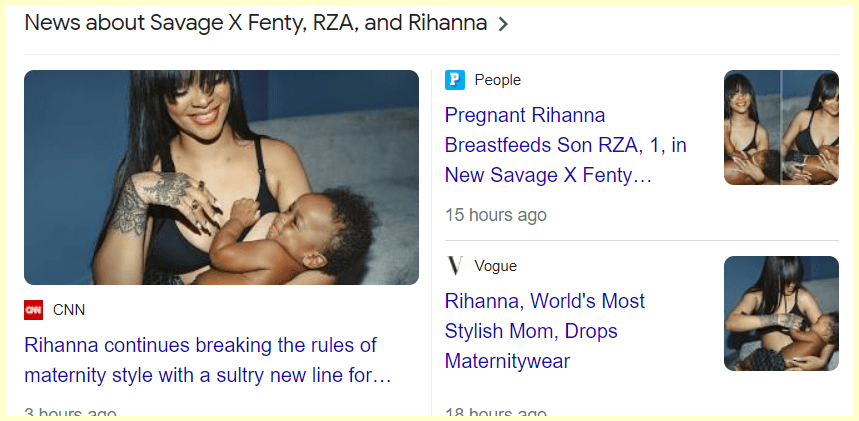Screen dimensions: 859x421
Task: Click the Vogue story thumbnail
Action: 781,313
